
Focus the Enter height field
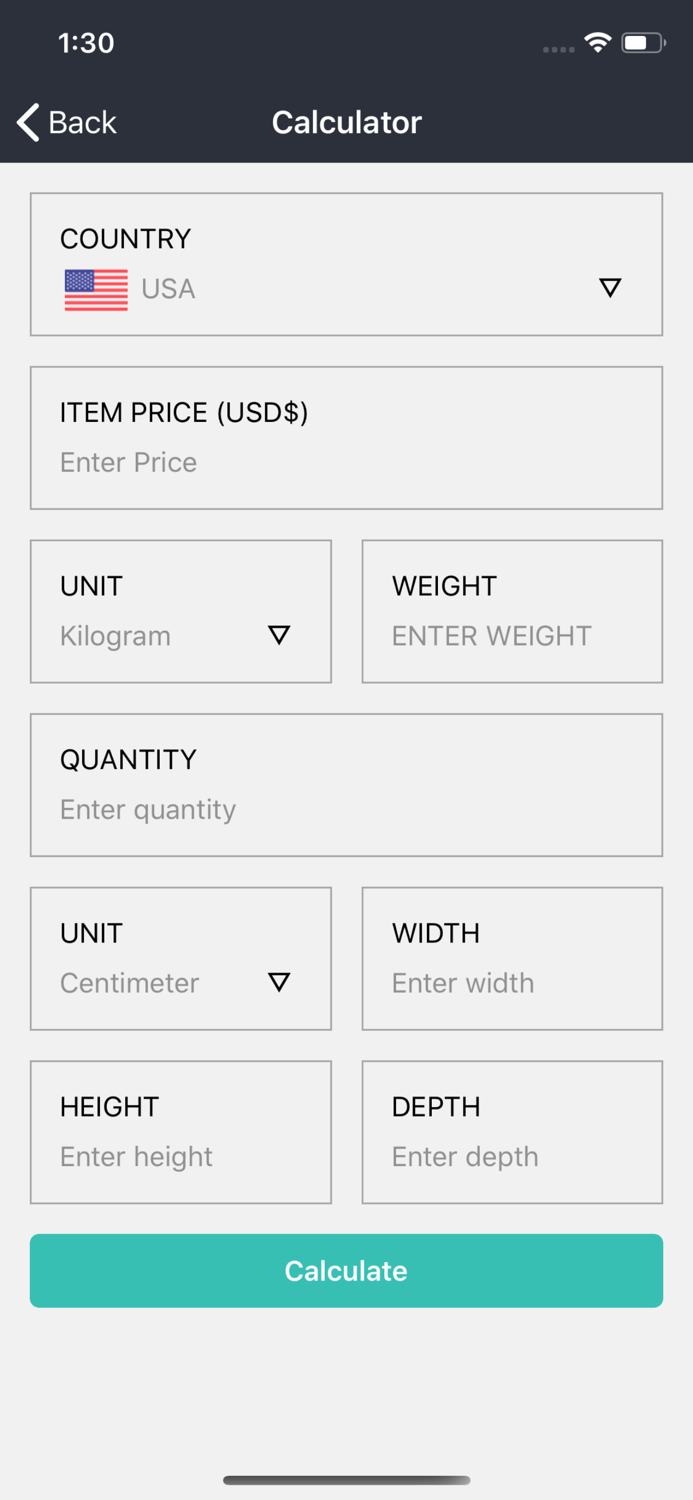[x=181, y=1157]
